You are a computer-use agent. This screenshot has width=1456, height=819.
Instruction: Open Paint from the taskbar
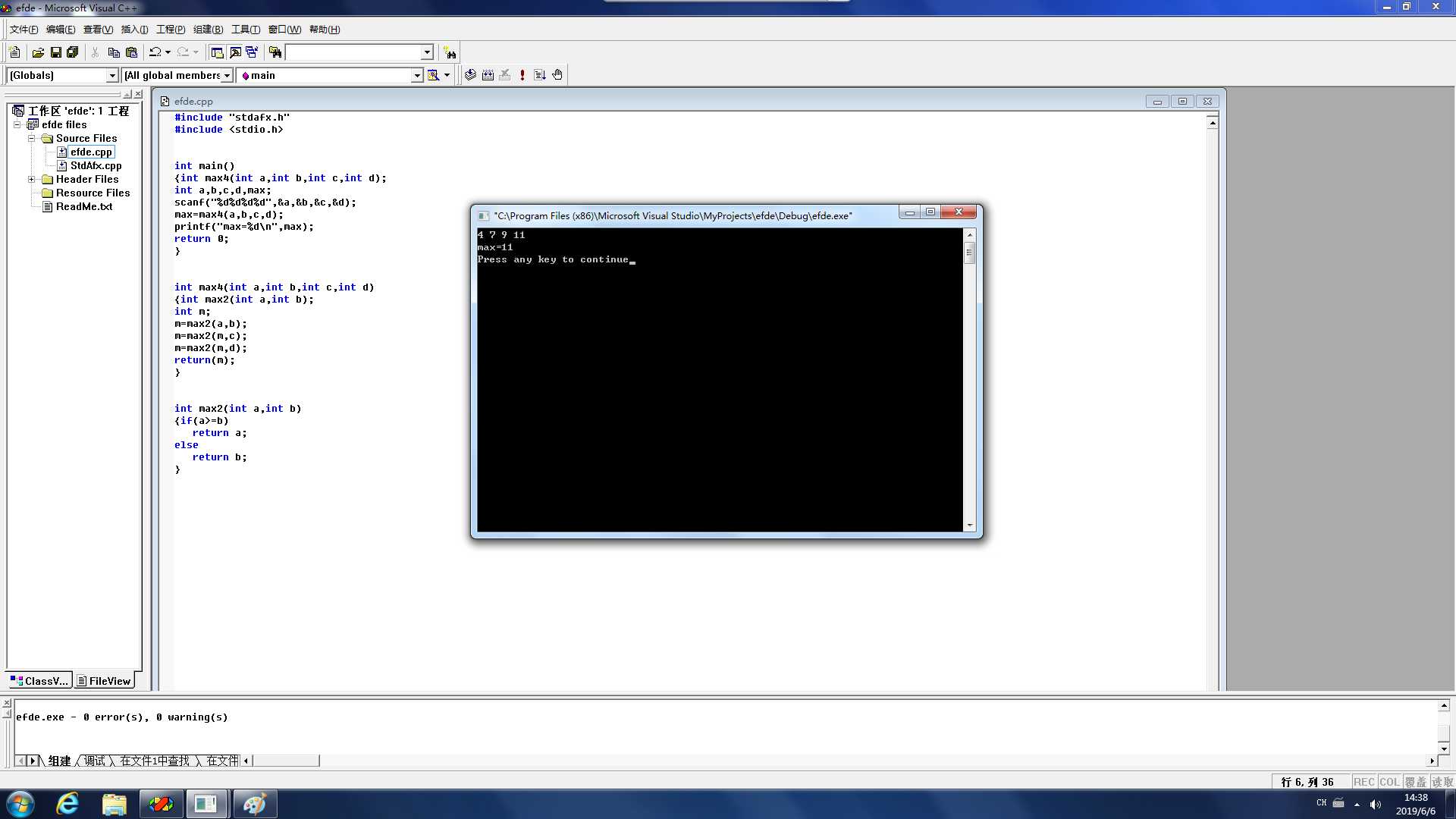254,804
